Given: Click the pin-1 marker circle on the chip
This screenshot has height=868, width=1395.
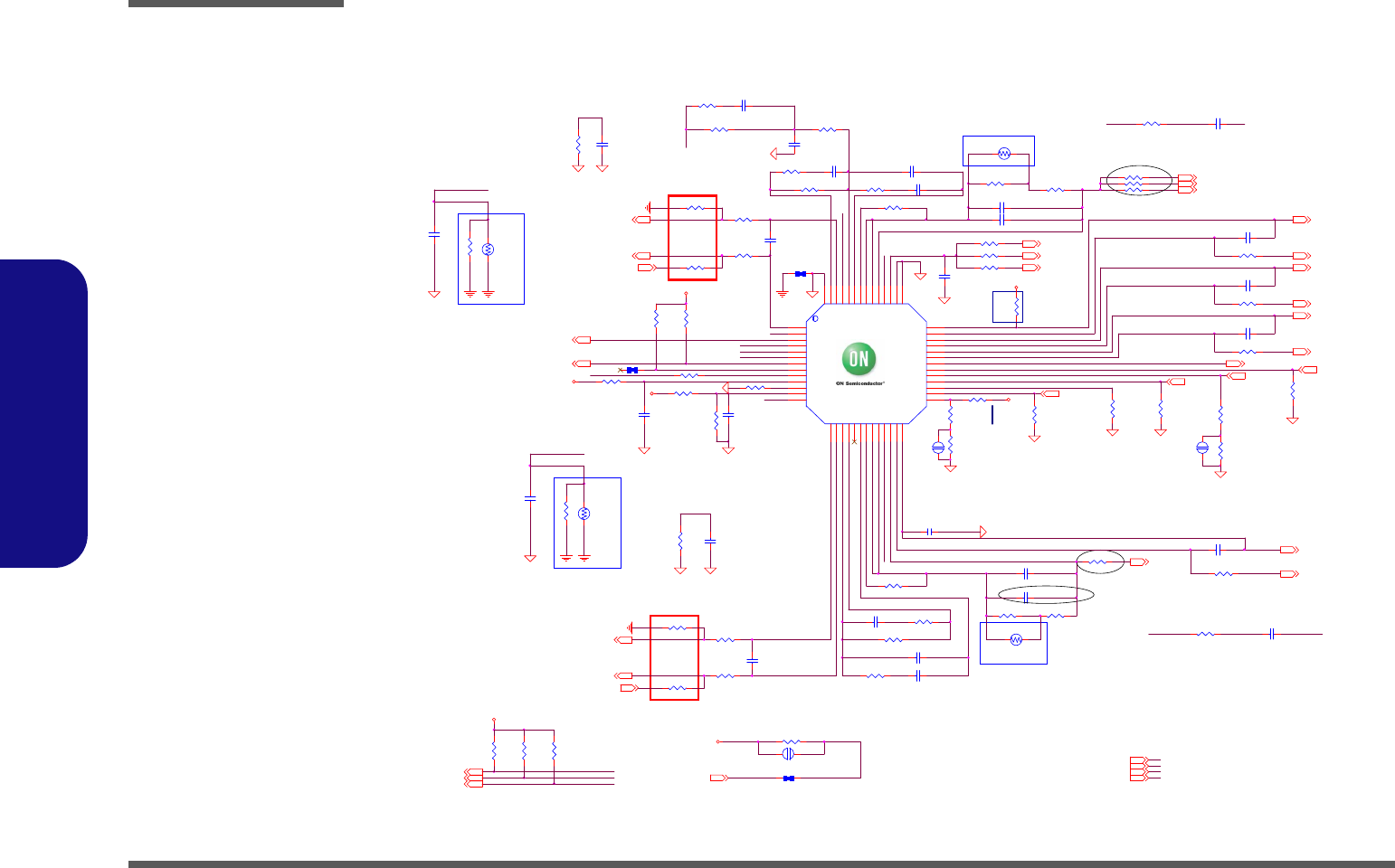Looking at the screenshot, I should (x=815, y=318).
